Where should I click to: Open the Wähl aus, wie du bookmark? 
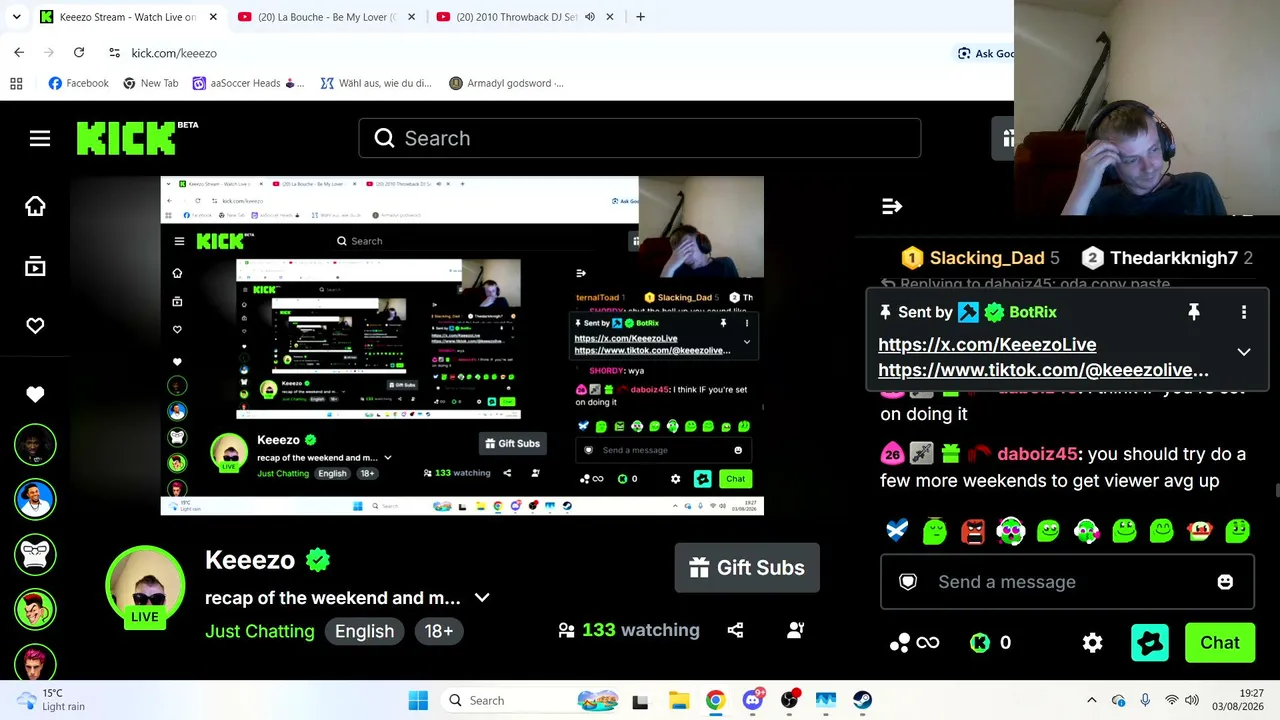click(x=376, y=83)
